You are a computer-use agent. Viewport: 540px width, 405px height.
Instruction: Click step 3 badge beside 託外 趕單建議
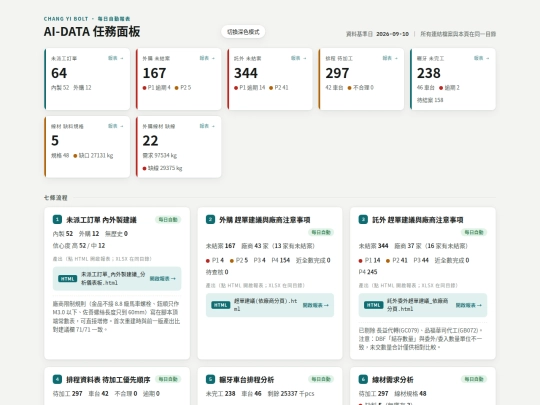click(x=363, y=219)
